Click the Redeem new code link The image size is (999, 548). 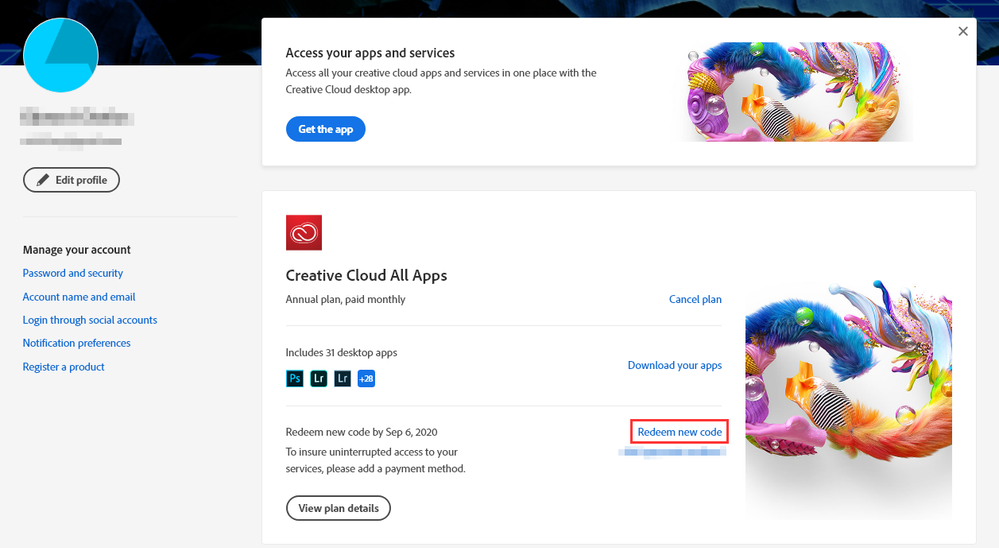680,432
